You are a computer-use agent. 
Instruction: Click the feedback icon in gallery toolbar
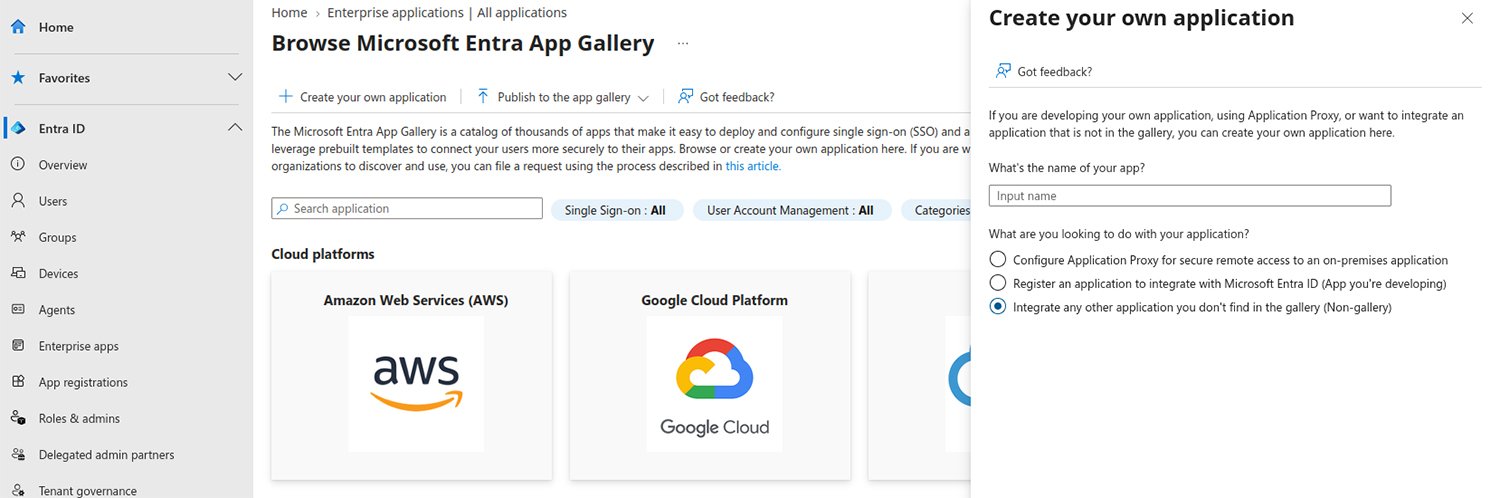pos(685,97)
